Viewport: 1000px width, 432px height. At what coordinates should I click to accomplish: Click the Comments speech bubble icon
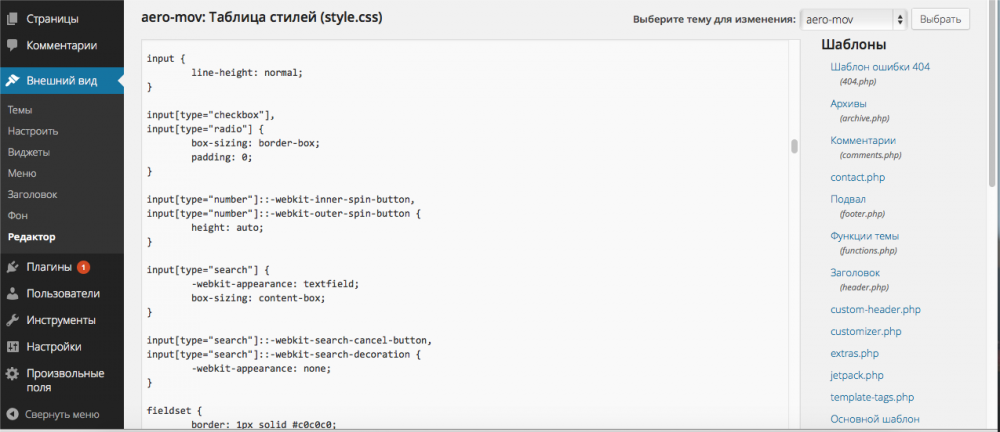click(x=12, y=45)
